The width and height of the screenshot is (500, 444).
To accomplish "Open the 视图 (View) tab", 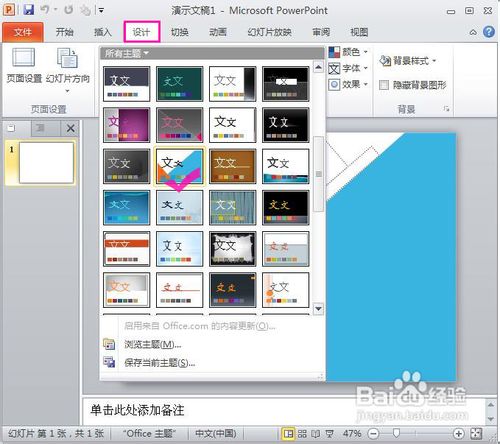I will 359,32.
